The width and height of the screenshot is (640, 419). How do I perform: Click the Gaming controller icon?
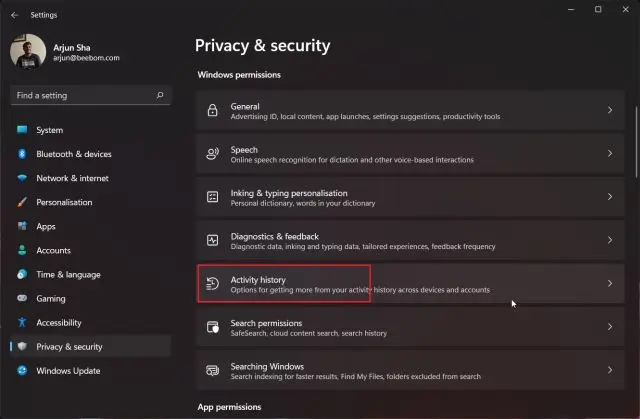tap(22, 298)
